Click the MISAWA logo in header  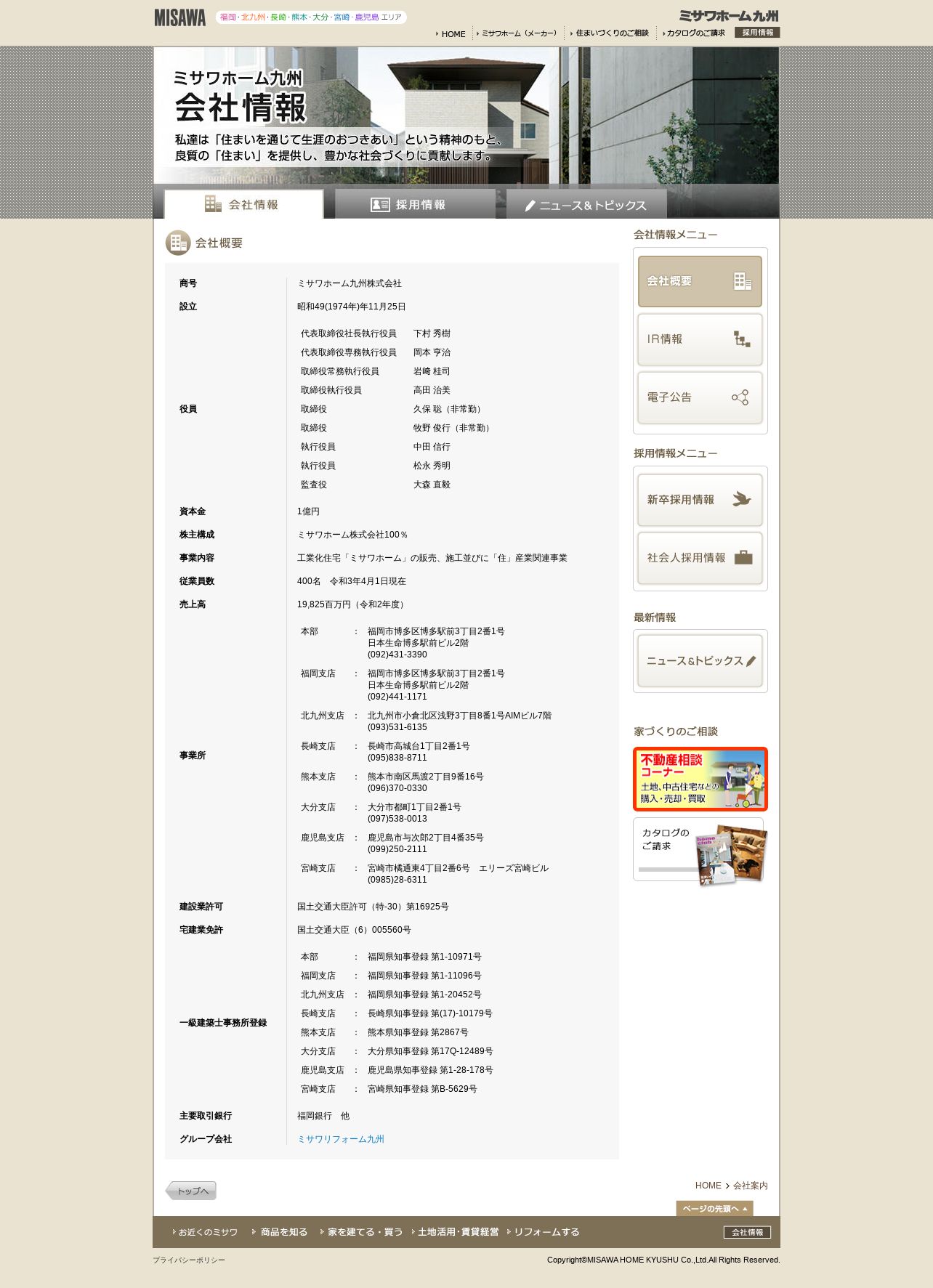[179, 17]
